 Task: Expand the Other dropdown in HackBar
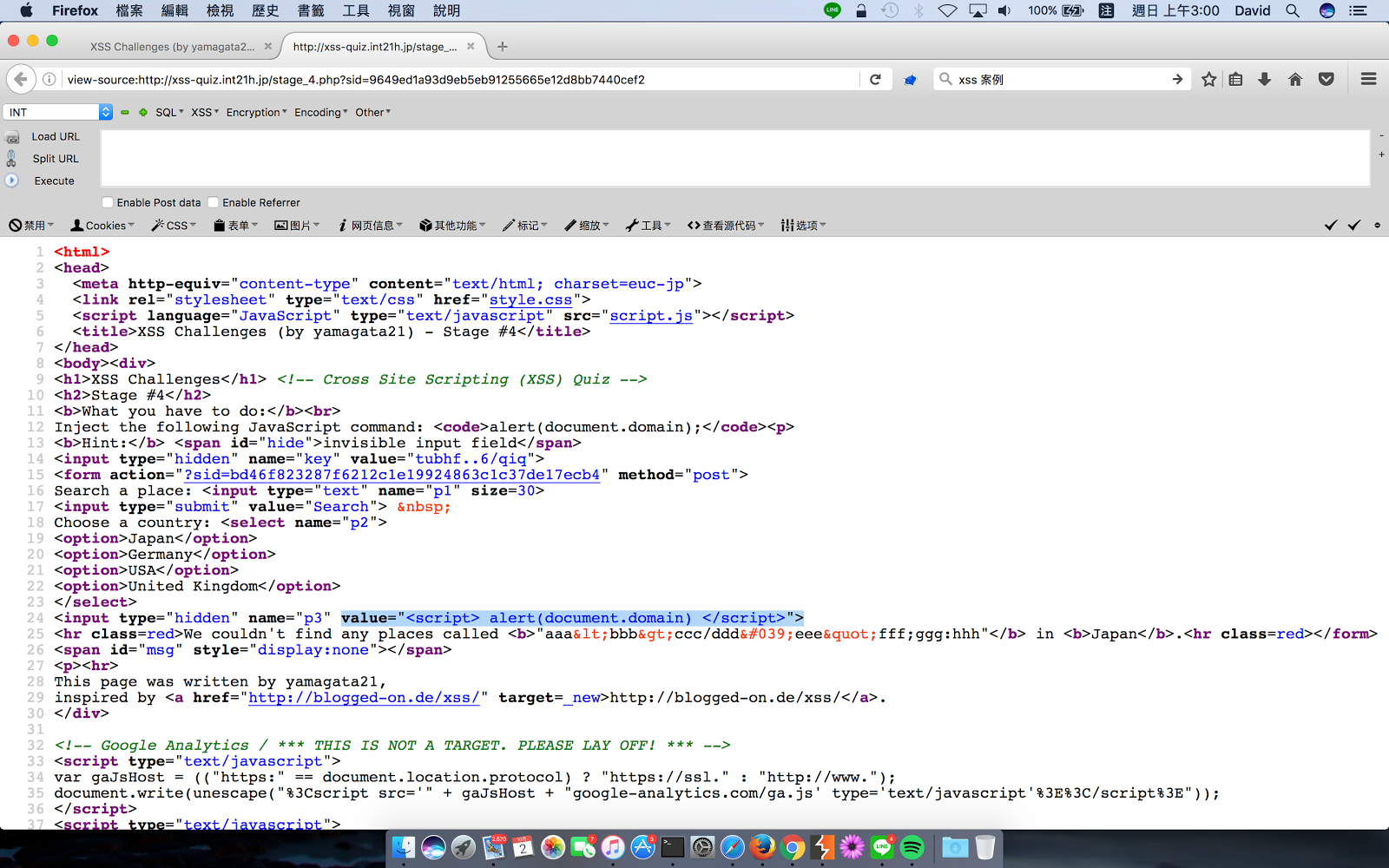372,113
